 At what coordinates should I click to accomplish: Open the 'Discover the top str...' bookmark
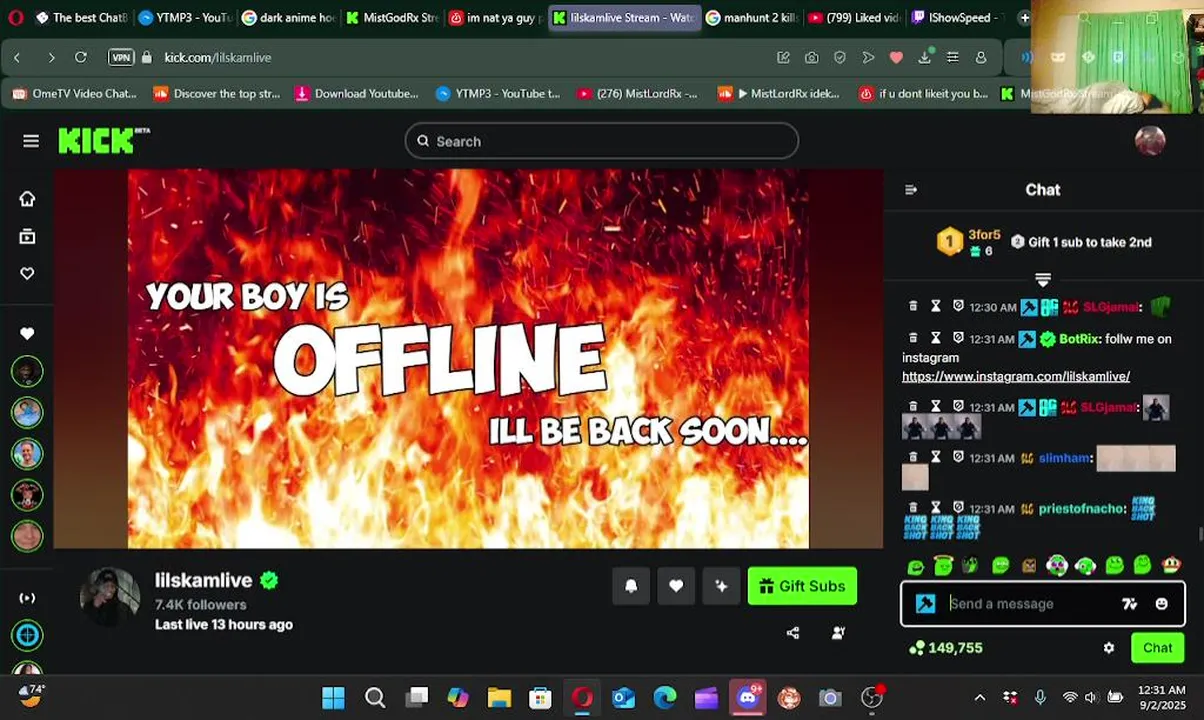pos(216,93)
